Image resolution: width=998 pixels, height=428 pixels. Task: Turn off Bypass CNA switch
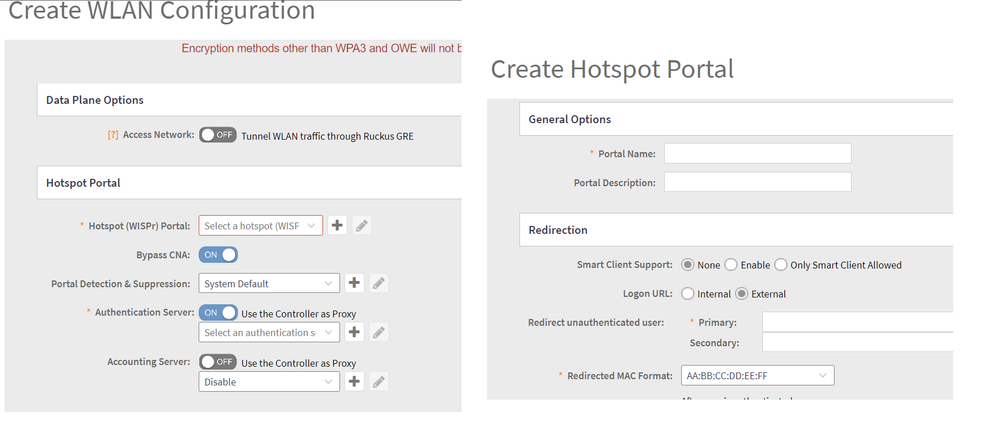pos(218,255)
